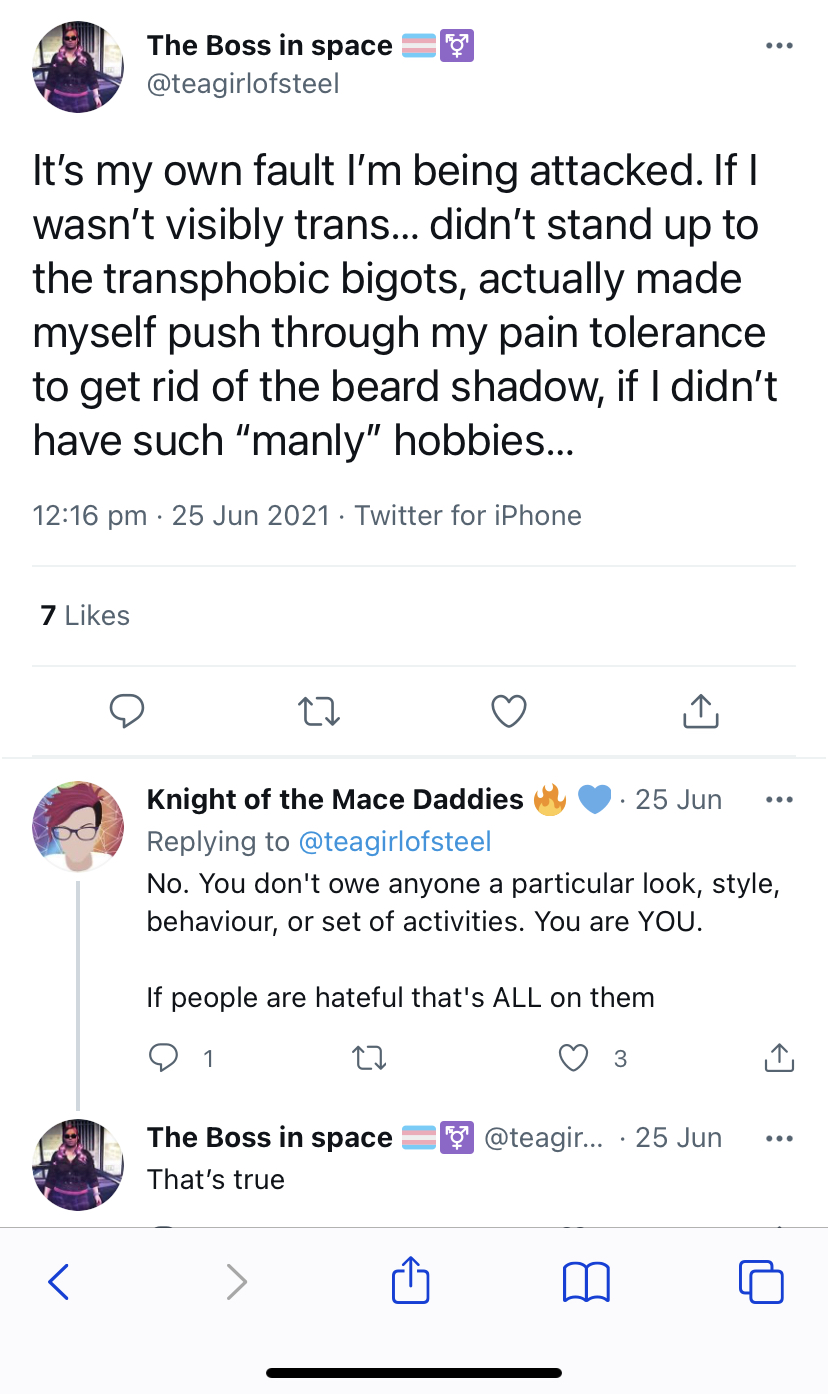Go back with Safari's back arrow
828x1394 pixels.
[59, 1282]
